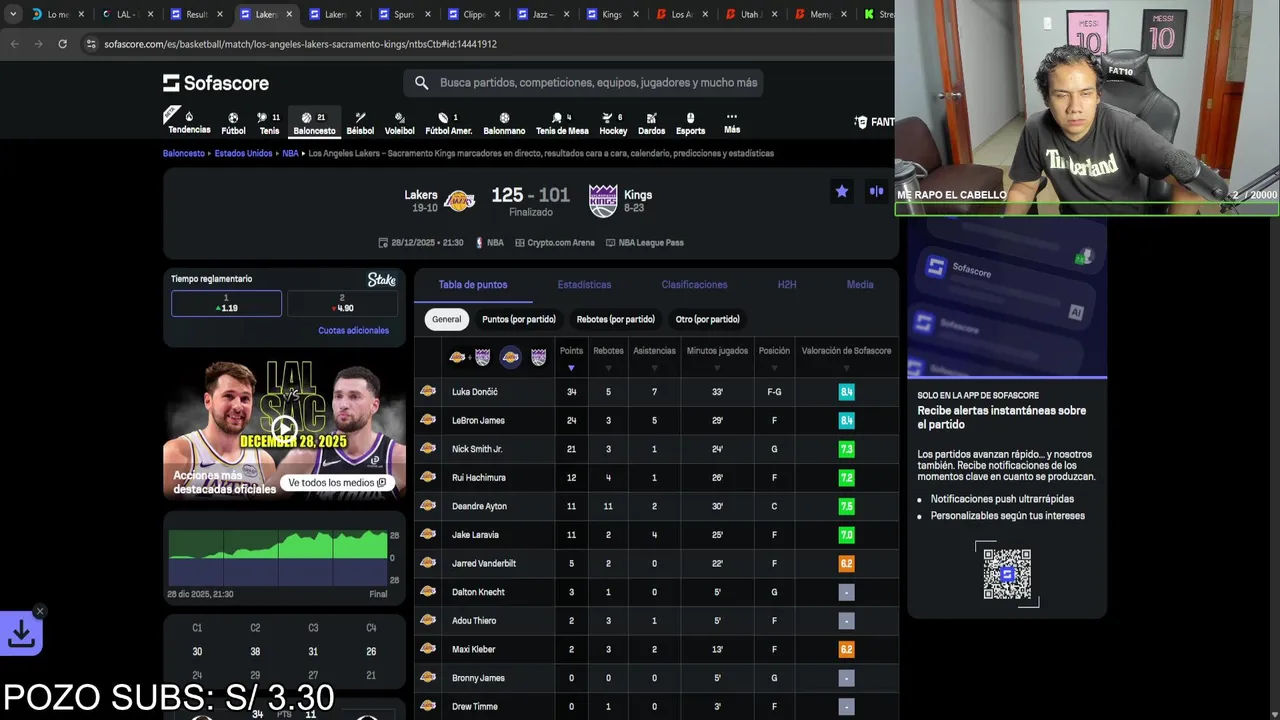Screen dimensions: 1280x720
Task: Open the Tendencias sport category
Action: [x=189, y=122]
